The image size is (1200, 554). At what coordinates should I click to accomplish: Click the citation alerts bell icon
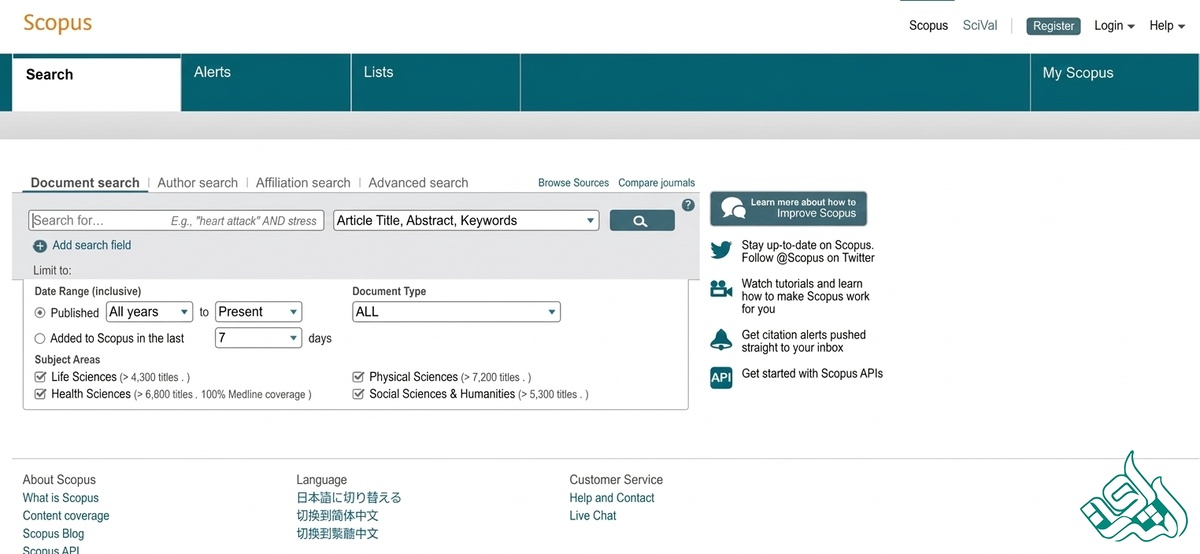(x=721, y=340)
